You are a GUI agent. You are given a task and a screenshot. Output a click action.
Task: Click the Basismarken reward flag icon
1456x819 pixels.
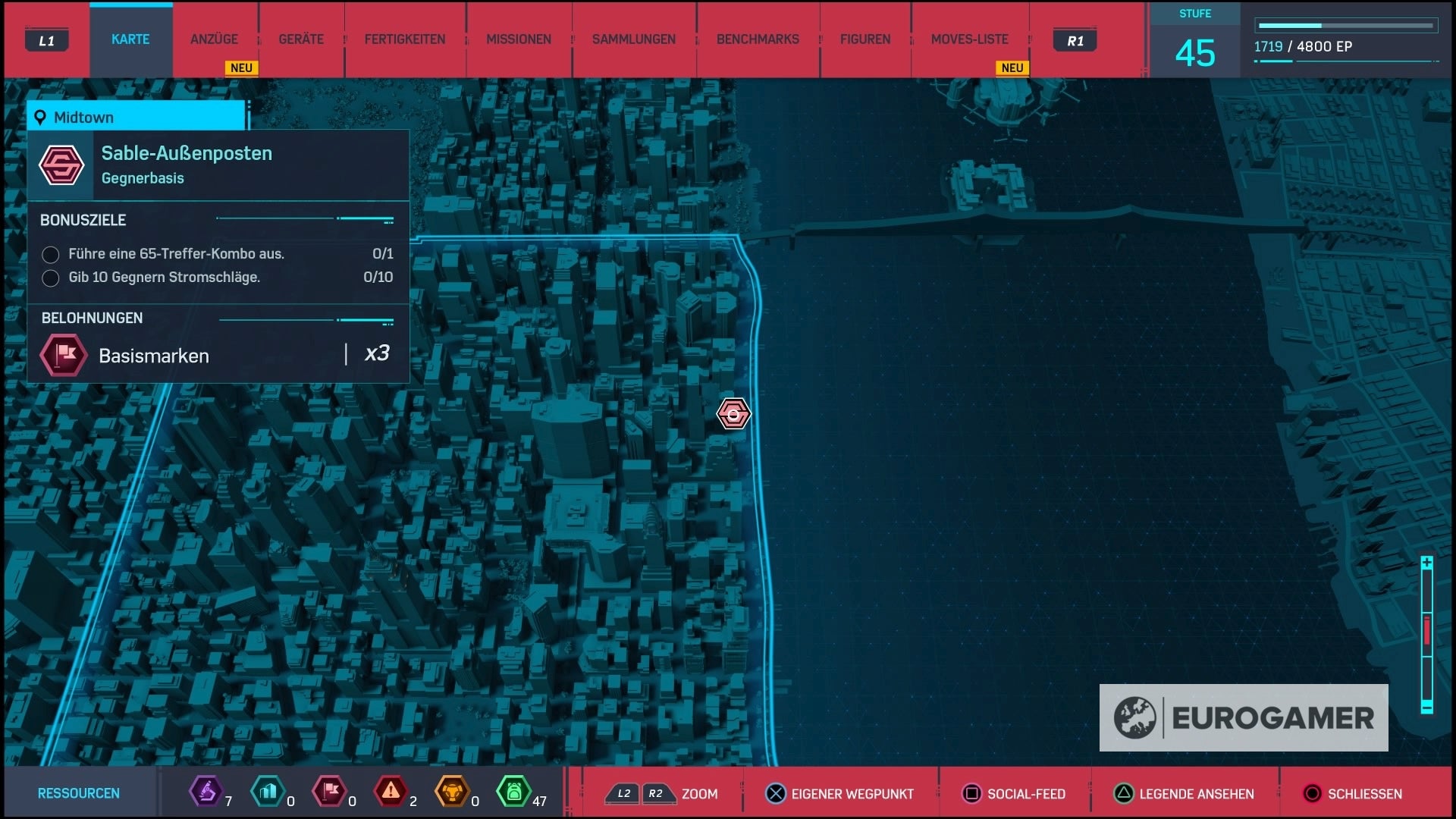click(64, 355)
